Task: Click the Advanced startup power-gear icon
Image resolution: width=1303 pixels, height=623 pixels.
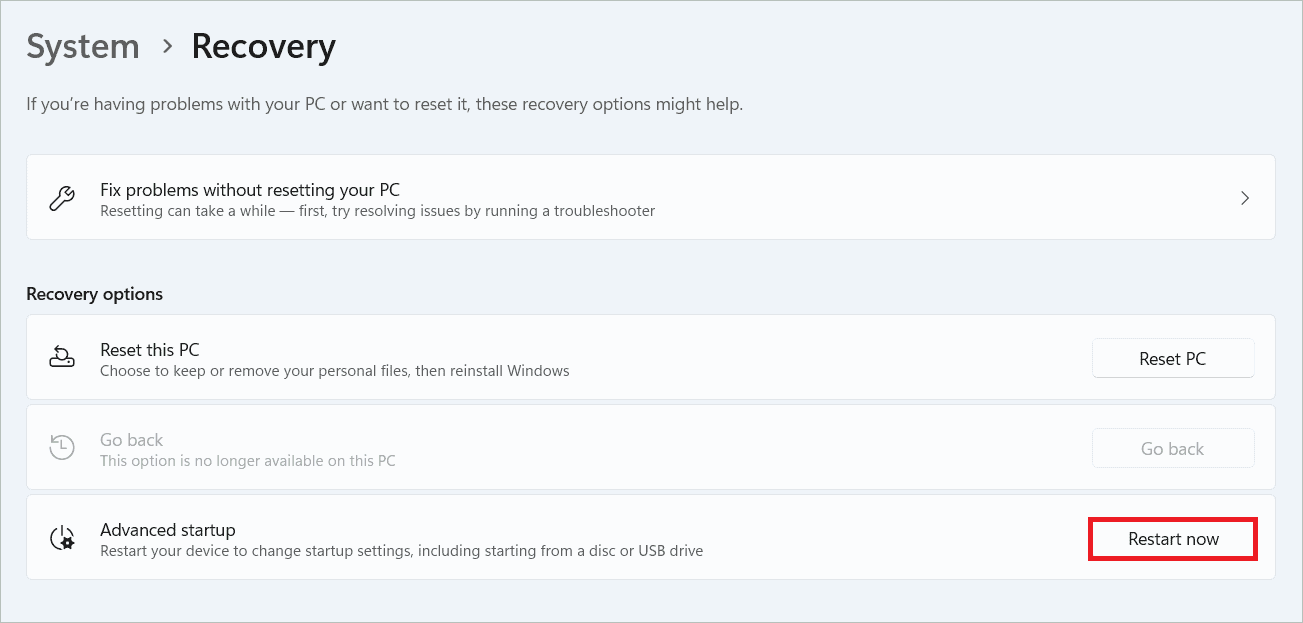Action: (62, 538)
